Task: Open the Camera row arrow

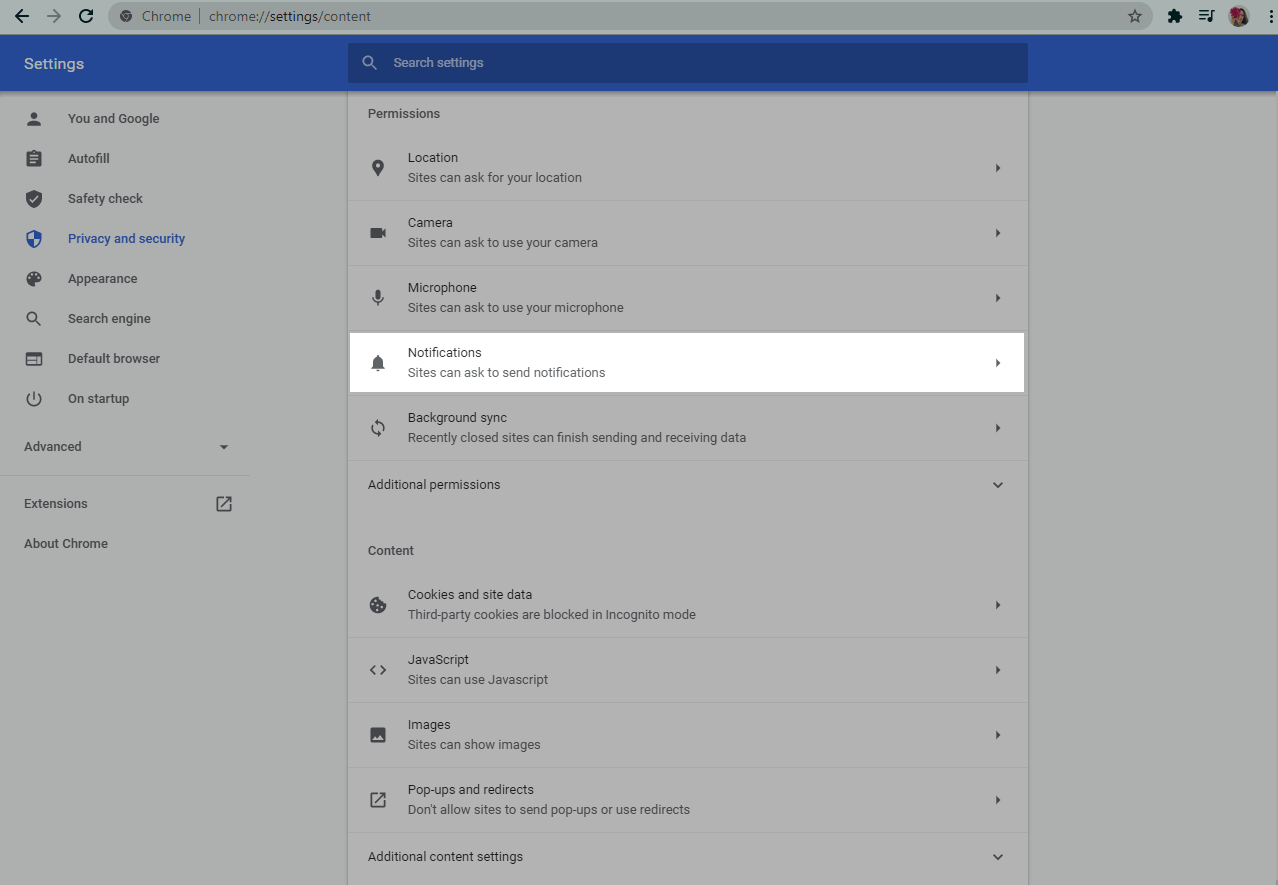Action: coord(997,233)
